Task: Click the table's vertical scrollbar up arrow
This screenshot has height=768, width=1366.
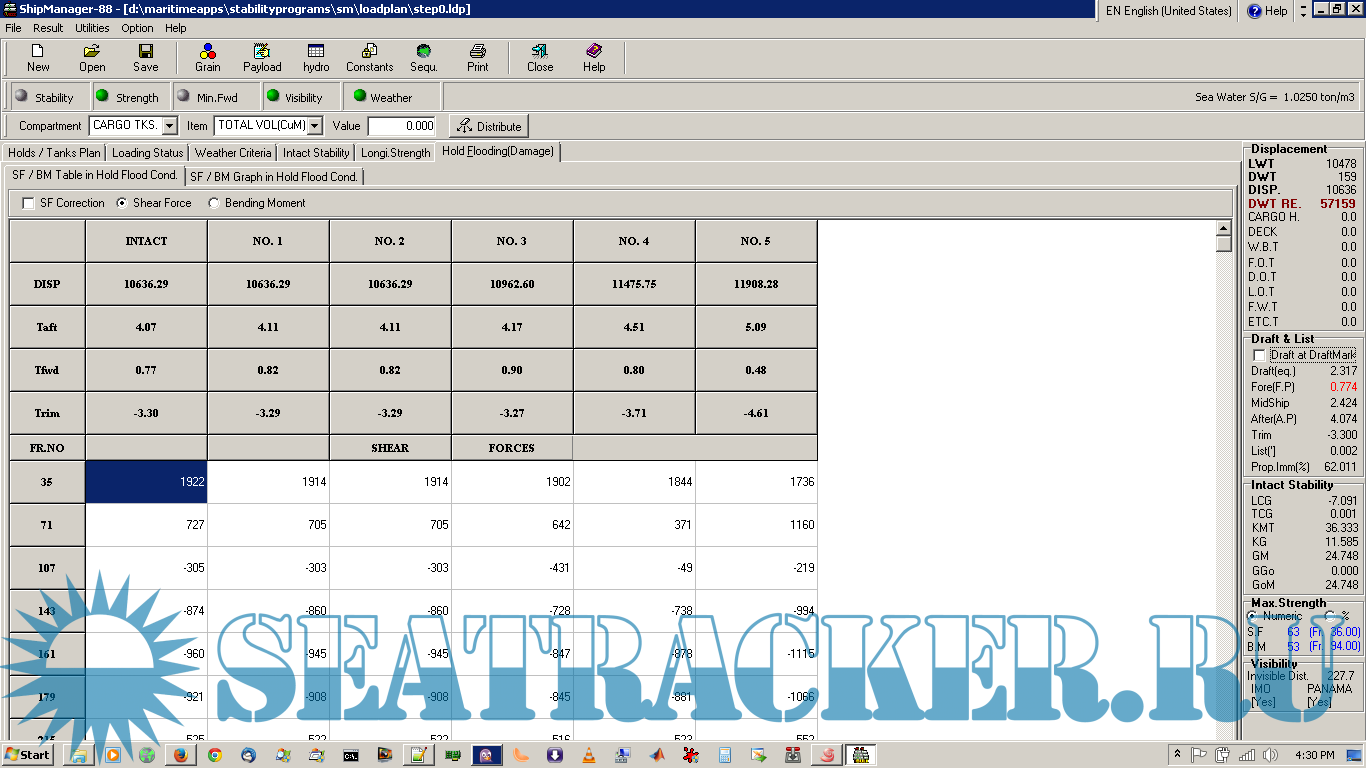Action: click(1223, 228)
